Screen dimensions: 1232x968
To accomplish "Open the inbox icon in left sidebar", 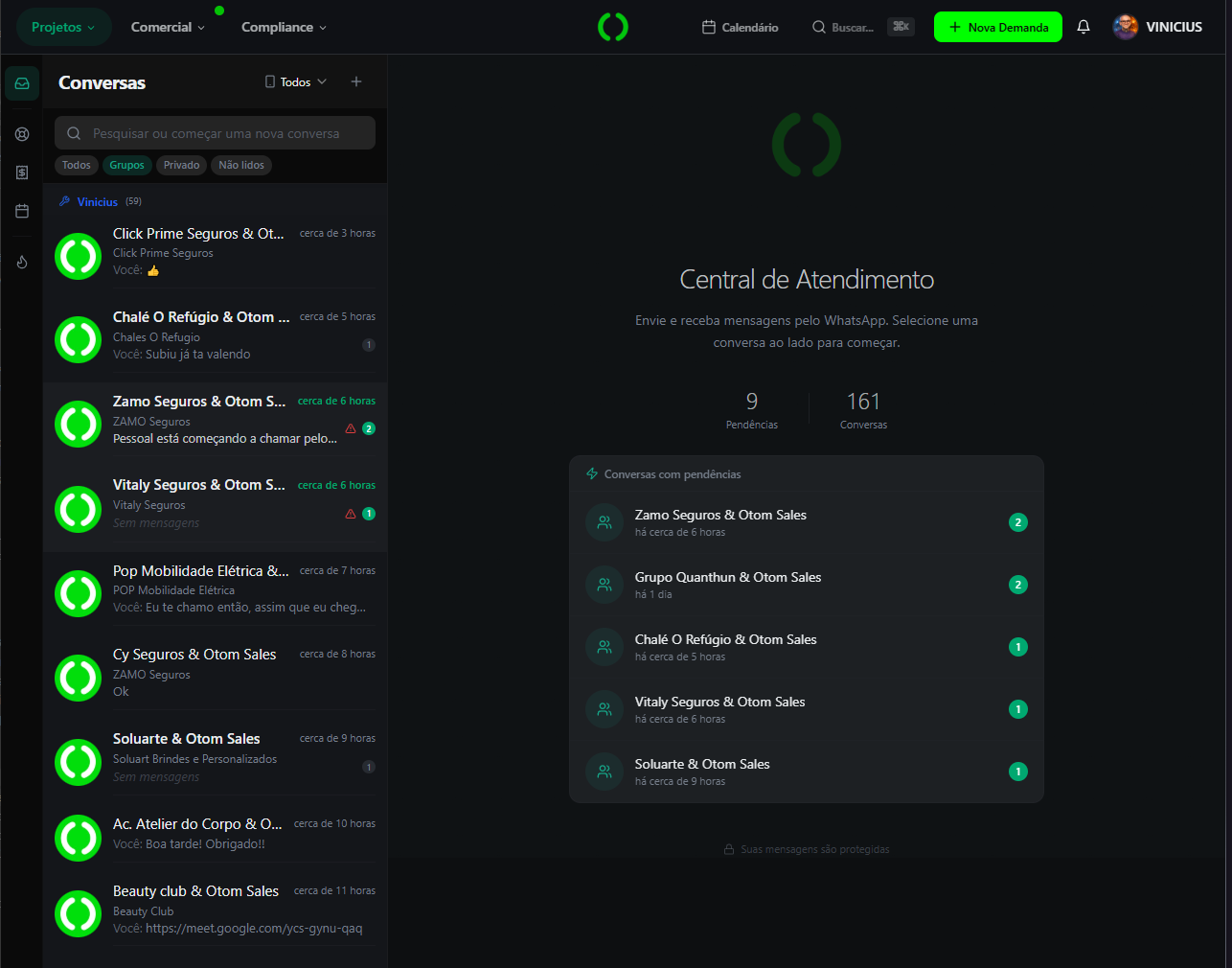I will (x=22, y=83).
